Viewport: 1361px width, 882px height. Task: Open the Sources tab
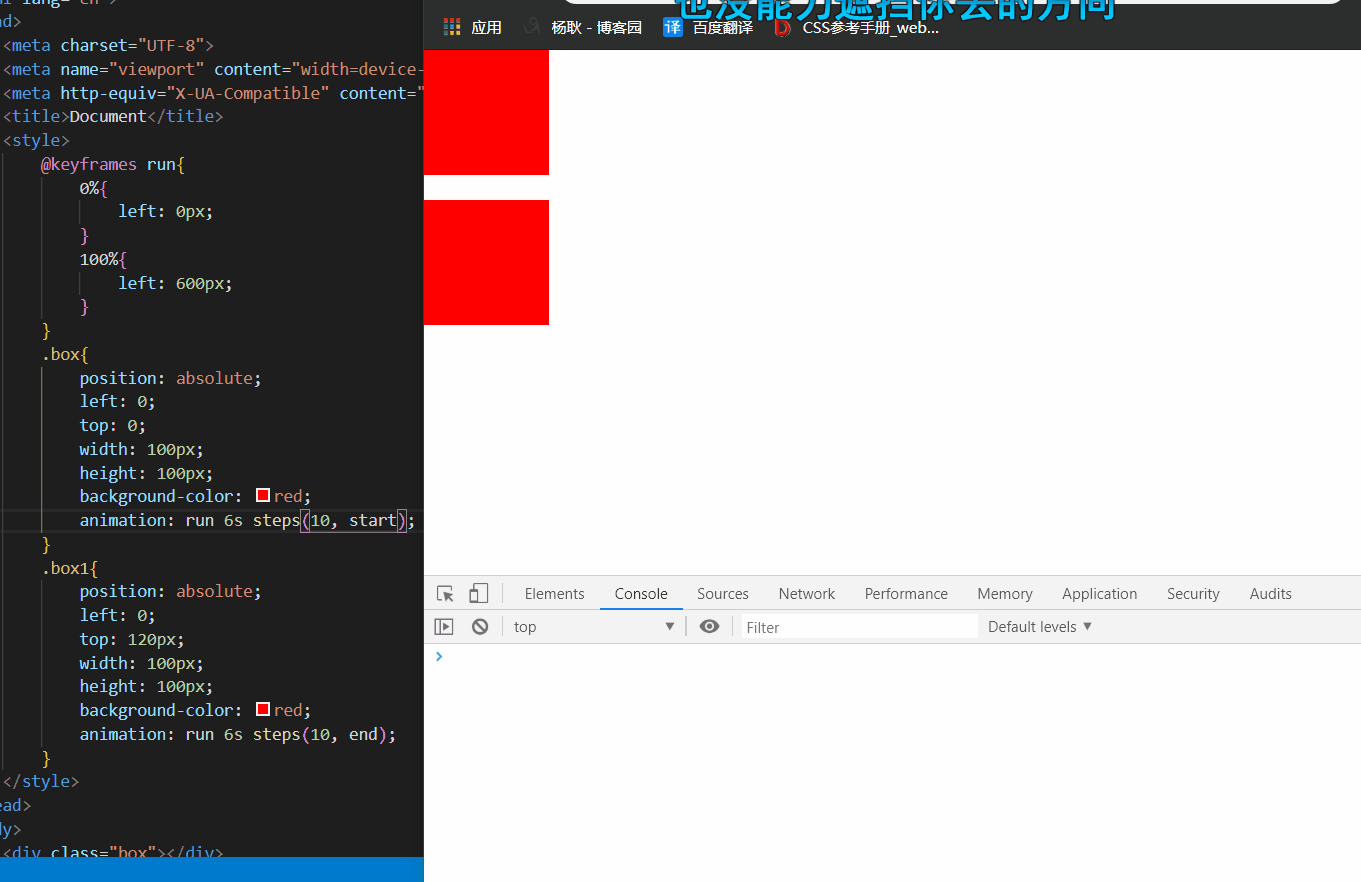tap(722, 593)
